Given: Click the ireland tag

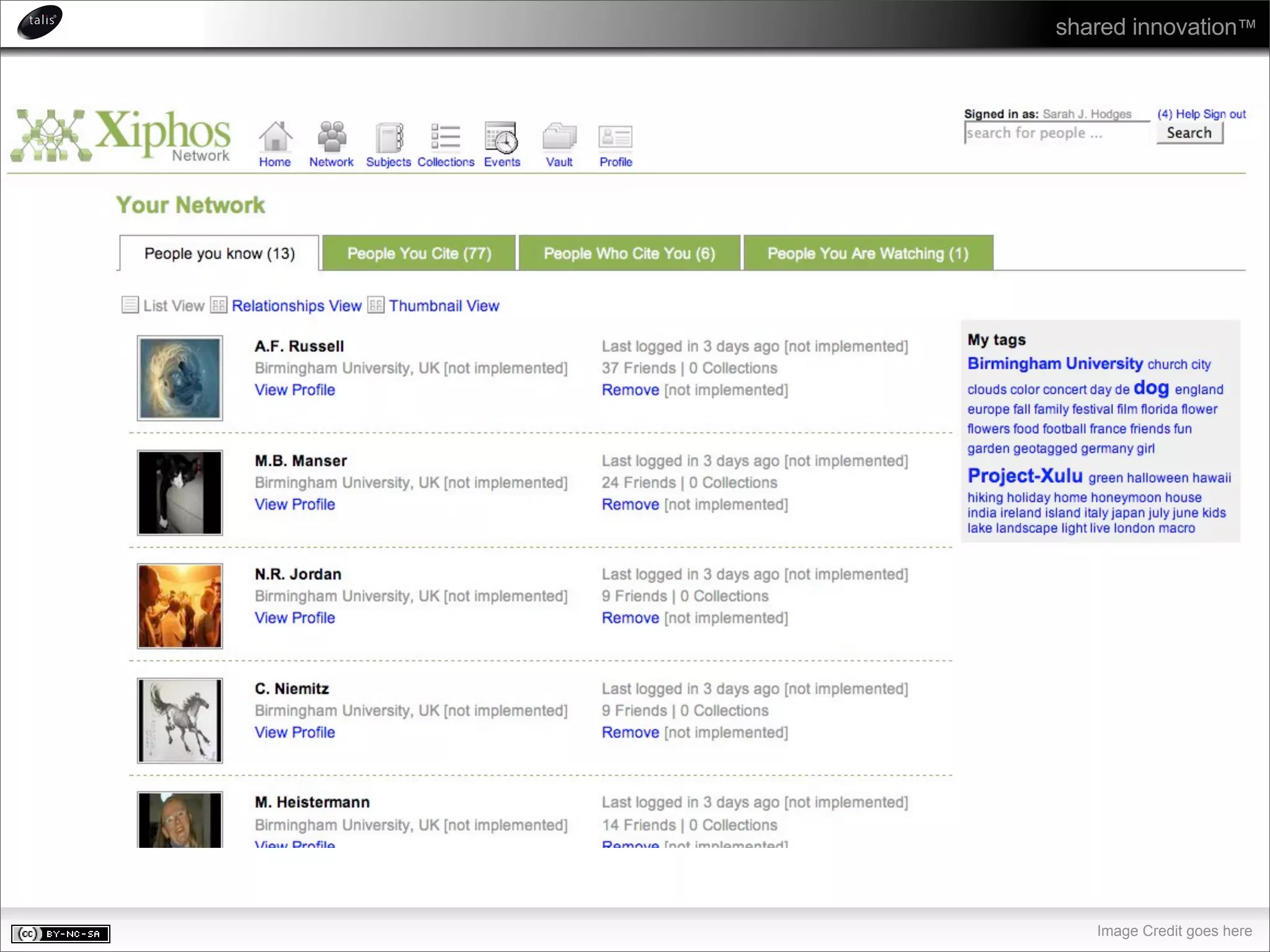Looking at the screenshot, I should tap(1020, 513).
